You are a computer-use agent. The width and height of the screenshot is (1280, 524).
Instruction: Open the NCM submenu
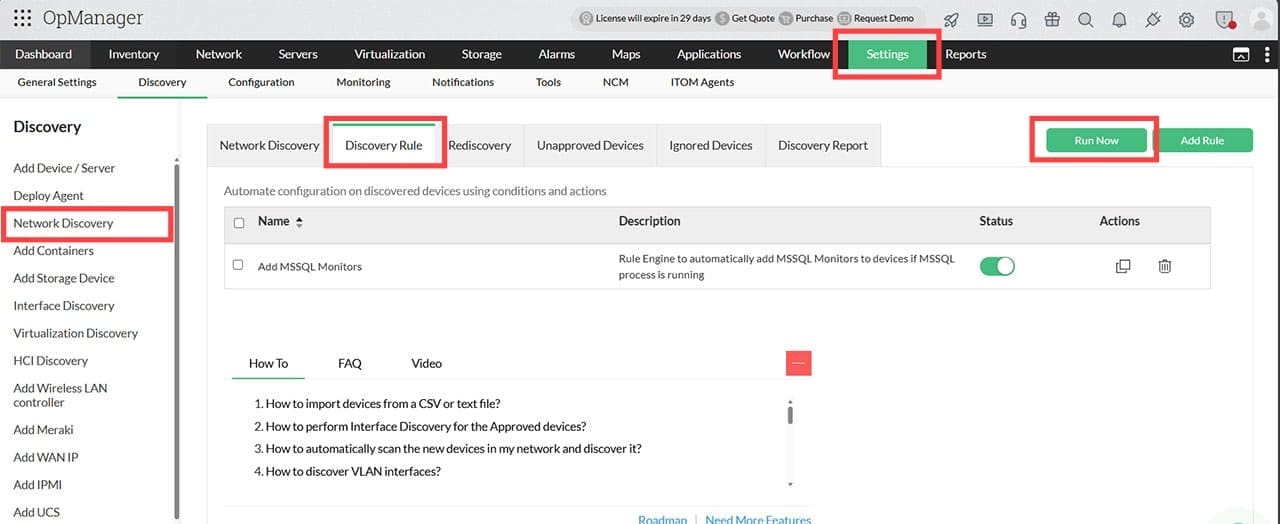pos(616,82)
